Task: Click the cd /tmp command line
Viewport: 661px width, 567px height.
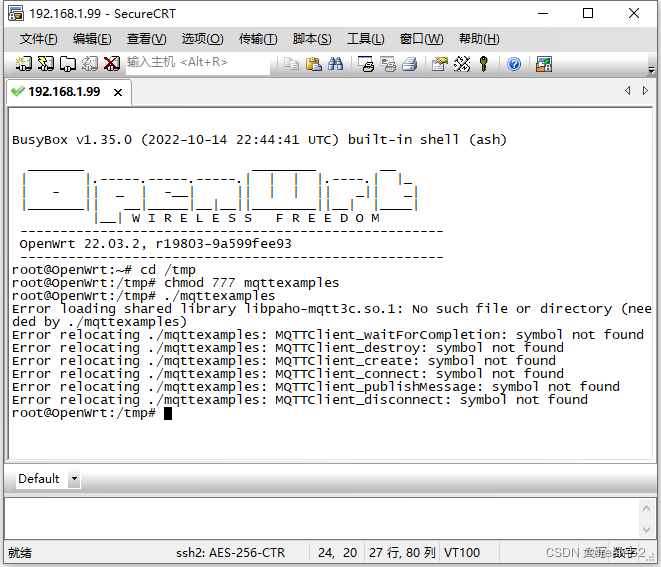Action: (104, 270)
